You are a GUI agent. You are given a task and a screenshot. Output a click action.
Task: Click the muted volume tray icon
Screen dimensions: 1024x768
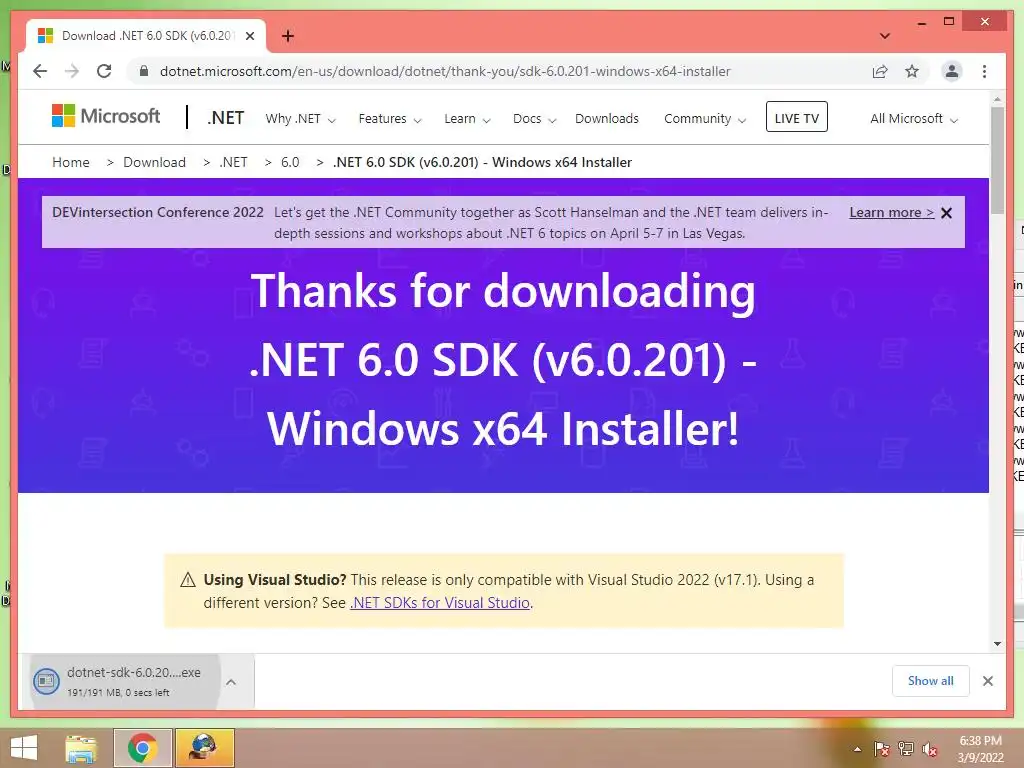(930, 749)
